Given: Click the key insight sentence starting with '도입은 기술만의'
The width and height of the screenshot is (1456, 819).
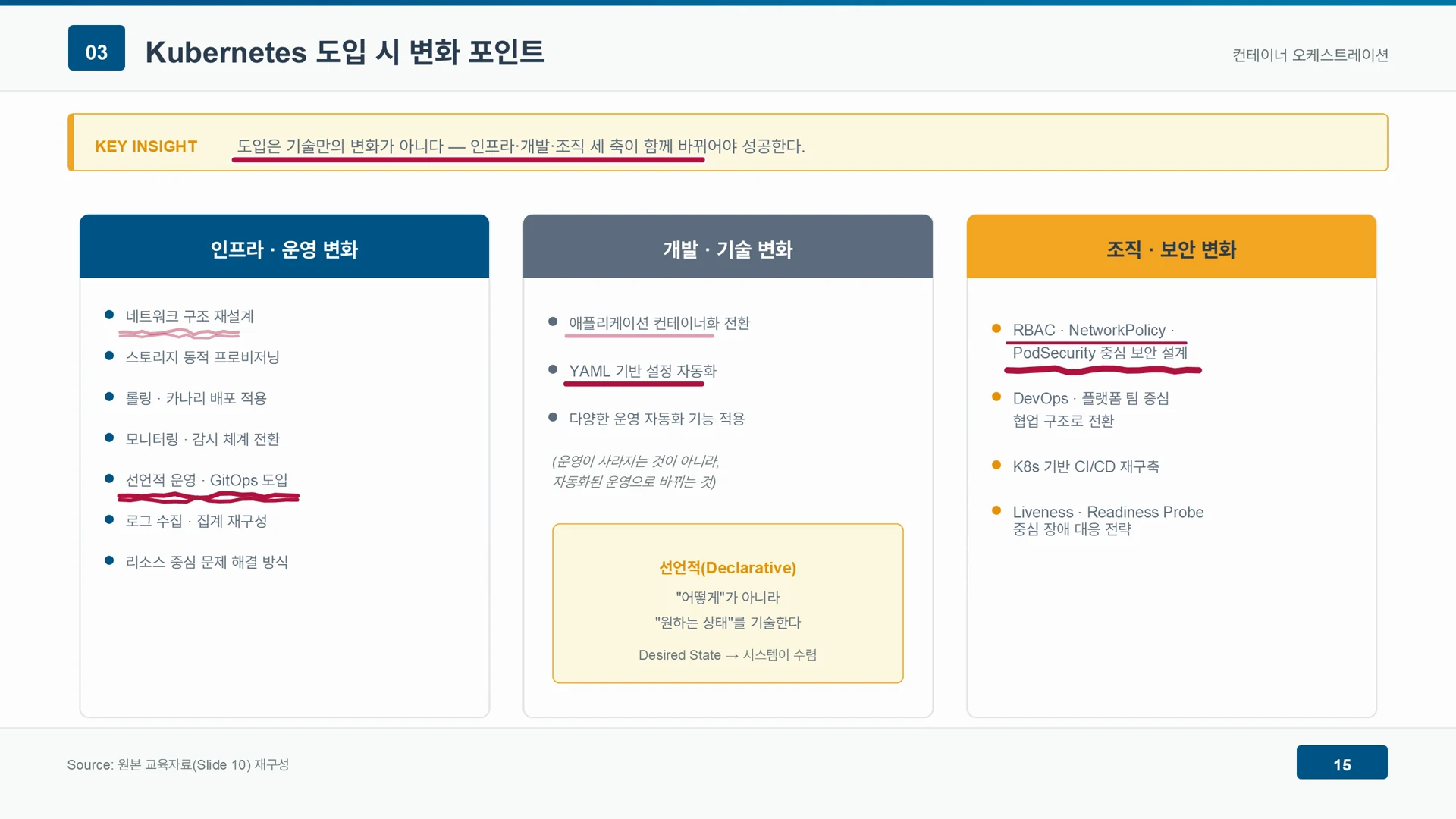Looking at the screenshot, I should click(521, 146).
